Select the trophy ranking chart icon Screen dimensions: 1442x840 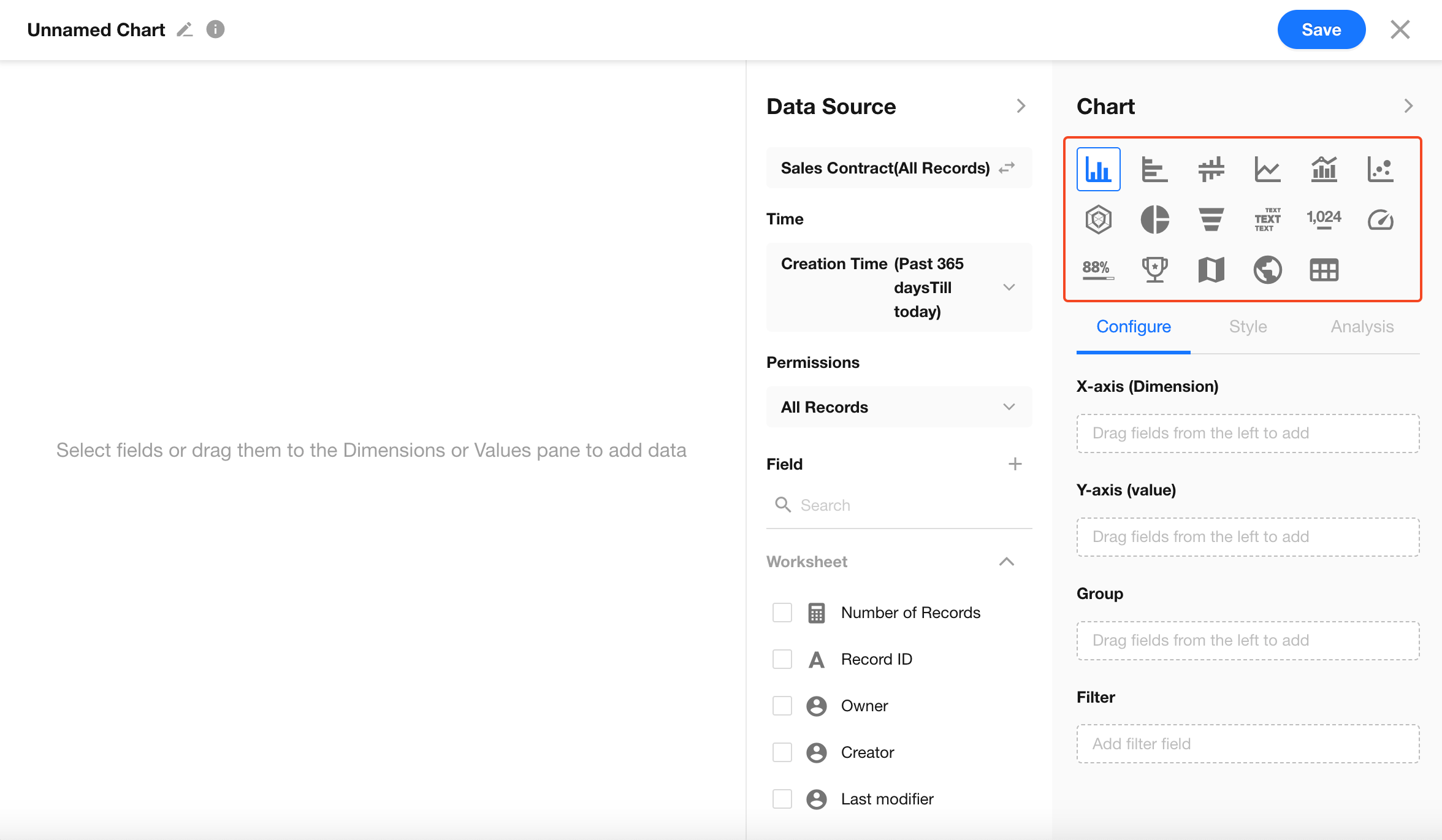click(1154, 270)
